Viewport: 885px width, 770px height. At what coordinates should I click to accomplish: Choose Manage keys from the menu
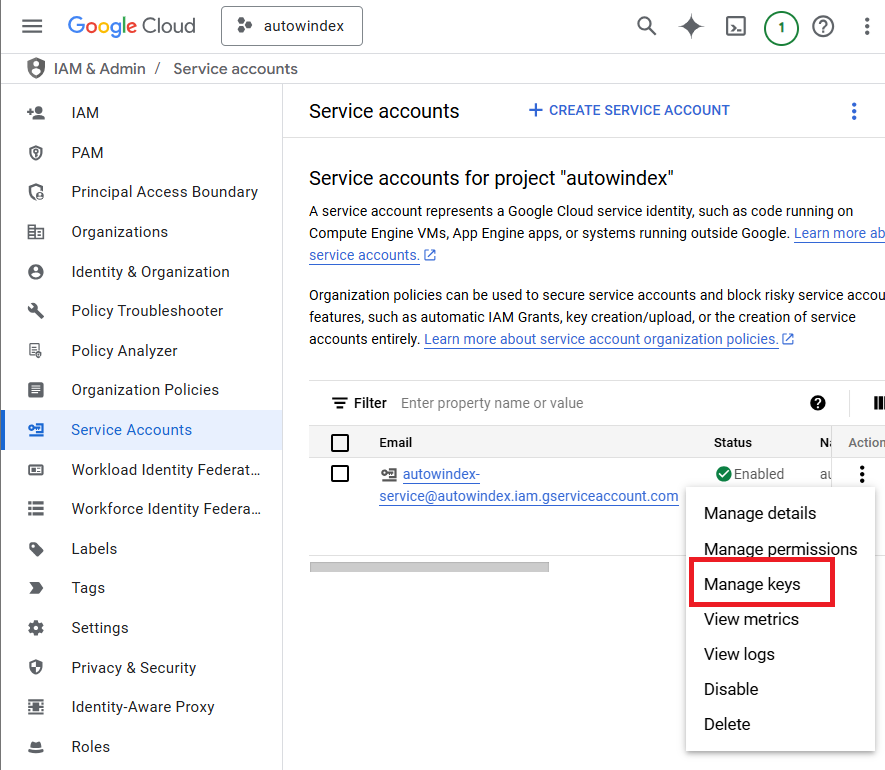(x=781, y=584)
